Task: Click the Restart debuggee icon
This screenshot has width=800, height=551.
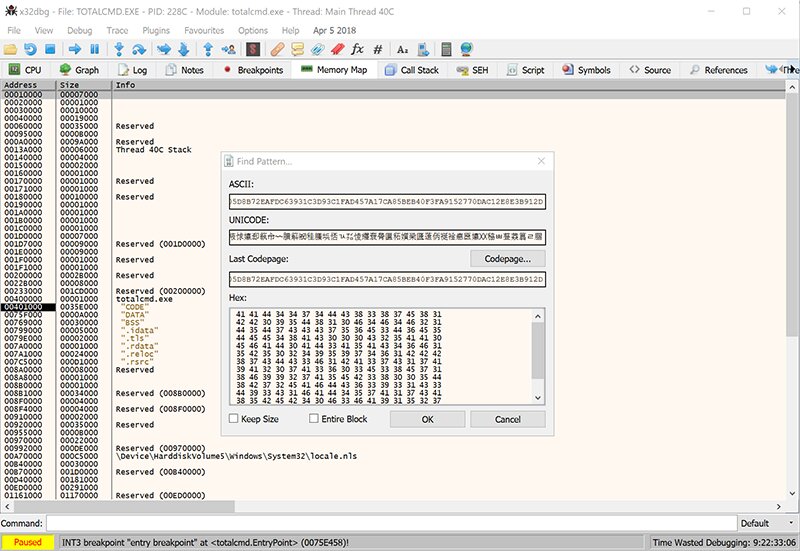Action: pos(30,49)
